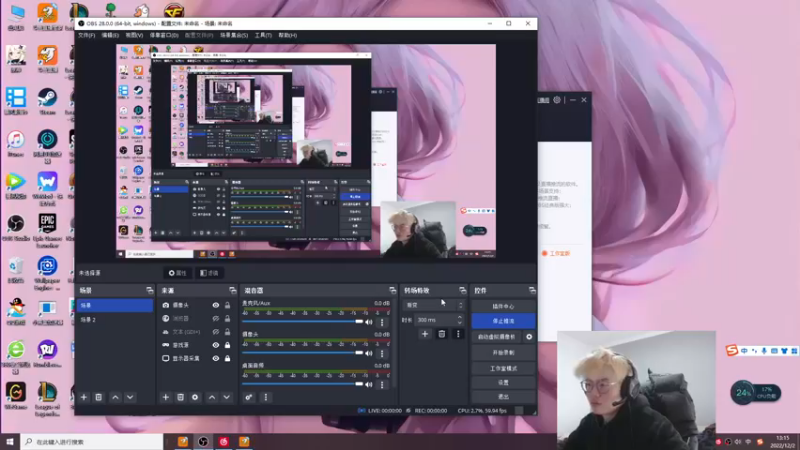Click the blue 停止推流 button
The width and height of the screenshot is (800, 450).
503,321
